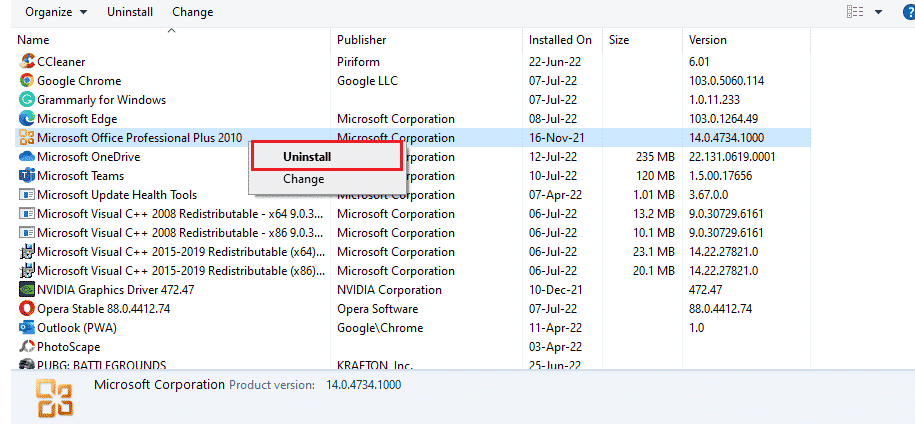Change the view layout icon
Viewport: 915px width, 424px height.
click(x=855, y=12)
